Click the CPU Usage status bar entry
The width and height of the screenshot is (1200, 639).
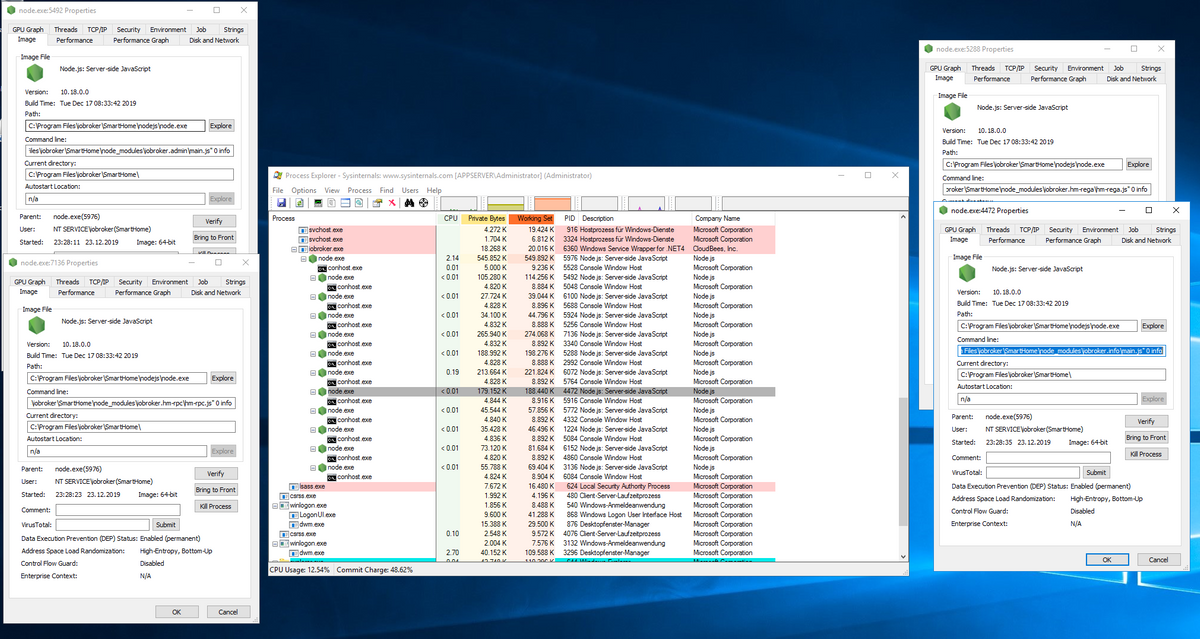tap(300, 569)
